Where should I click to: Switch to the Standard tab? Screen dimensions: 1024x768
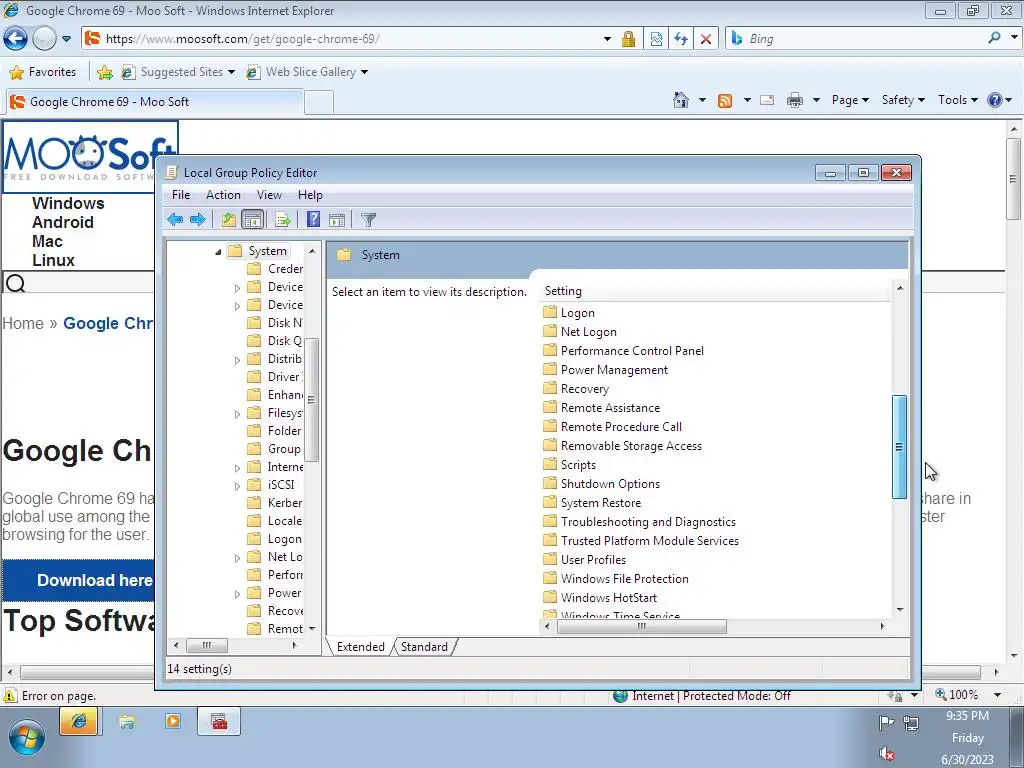pyautogui.click(x=424, y=647)
